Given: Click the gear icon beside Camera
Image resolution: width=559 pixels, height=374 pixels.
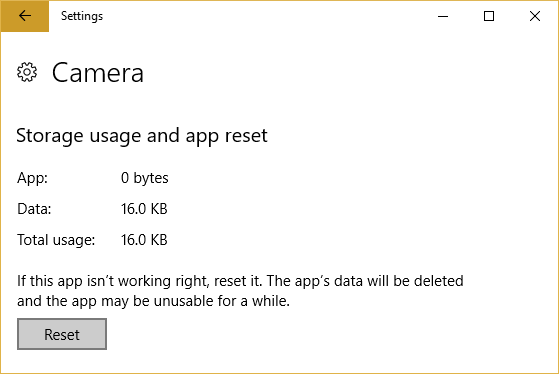Looking at the screenshot, I should coord(27,72).
